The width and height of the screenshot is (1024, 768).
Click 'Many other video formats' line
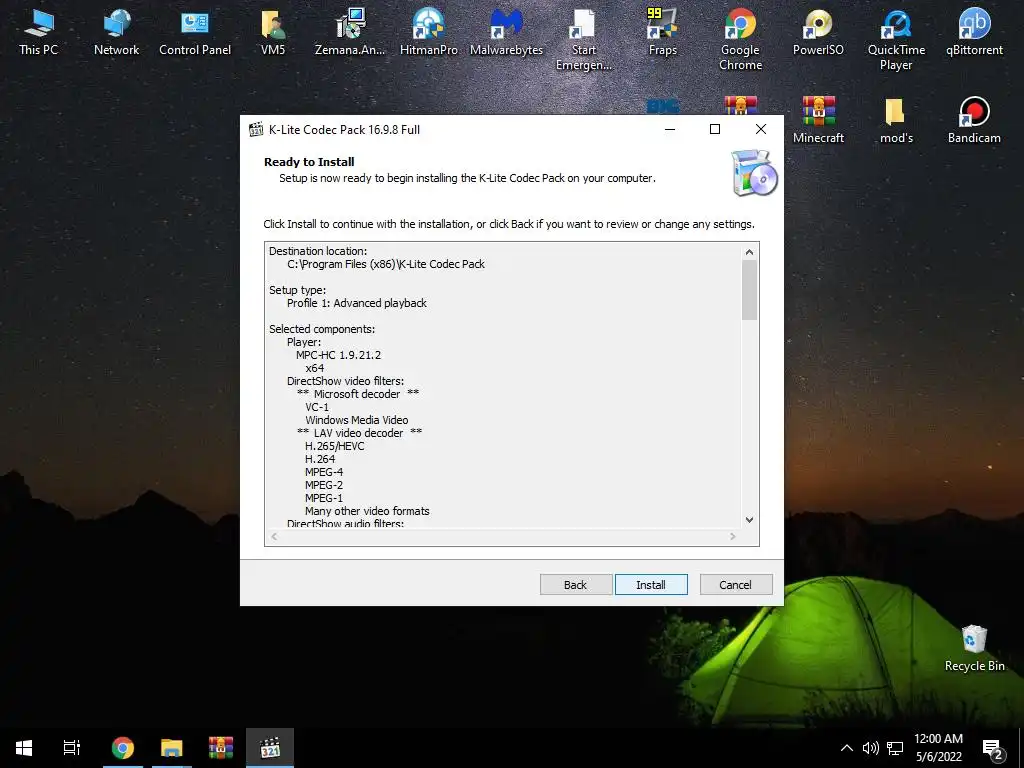pos(367,511)
